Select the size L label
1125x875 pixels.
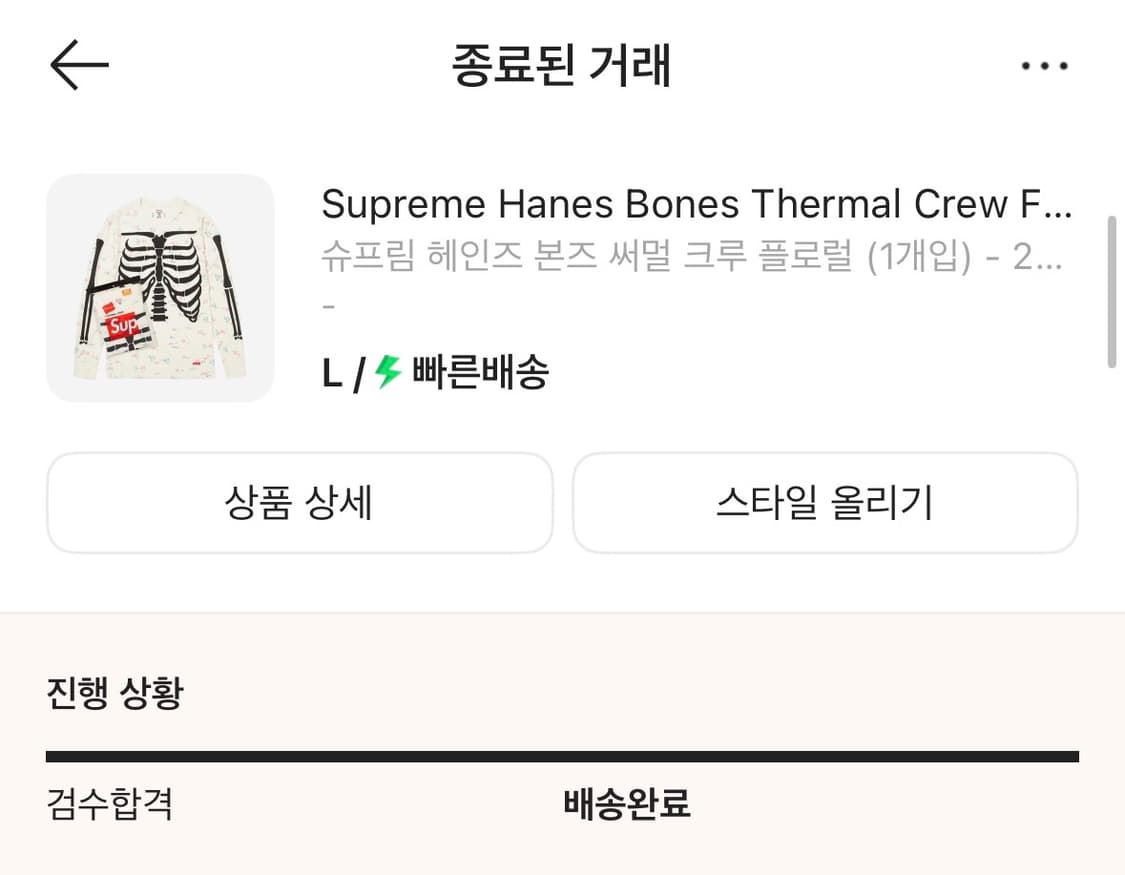pyautogui.click(x=331, y=370)
